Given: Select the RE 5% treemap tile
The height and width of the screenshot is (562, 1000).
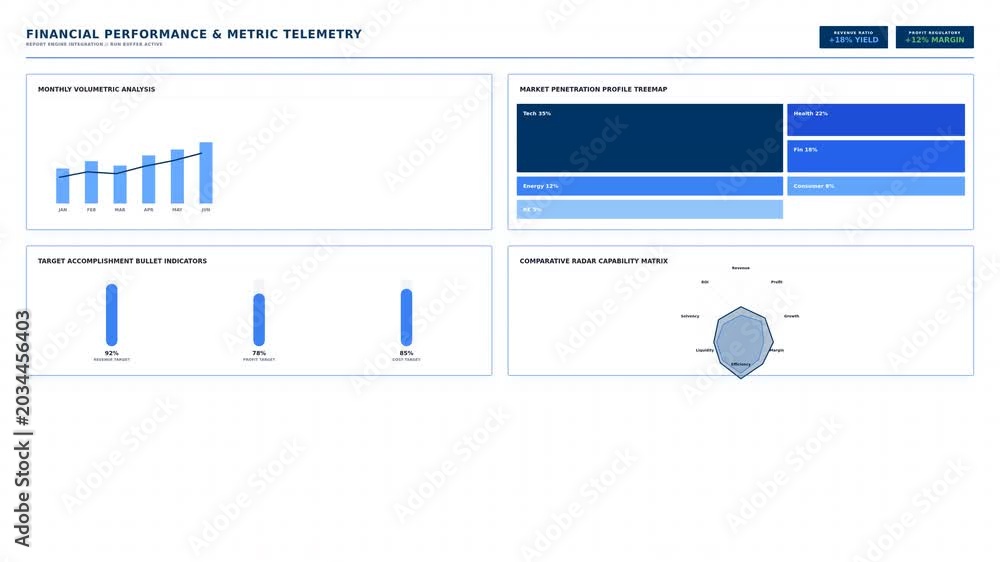Looking at the screenshot, I should point(649,209).
